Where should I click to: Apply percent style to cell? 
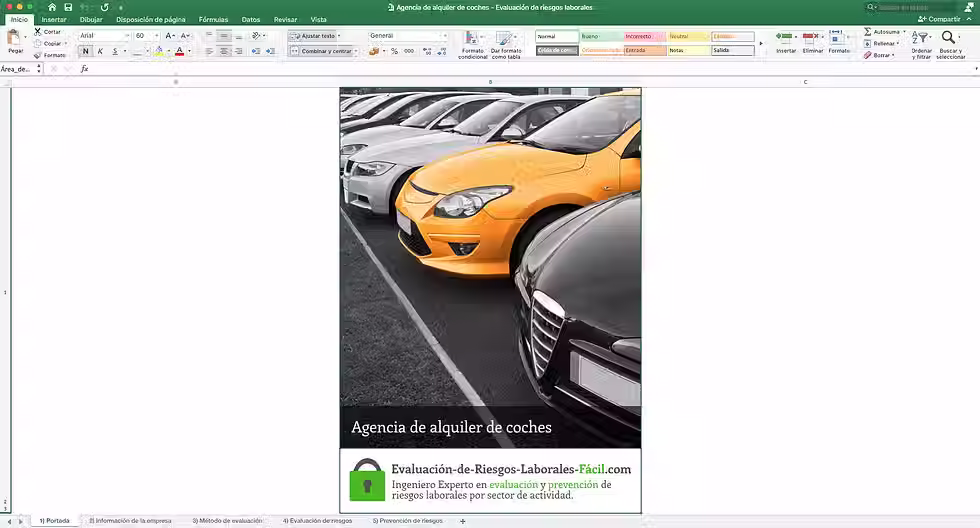point(394,51)
